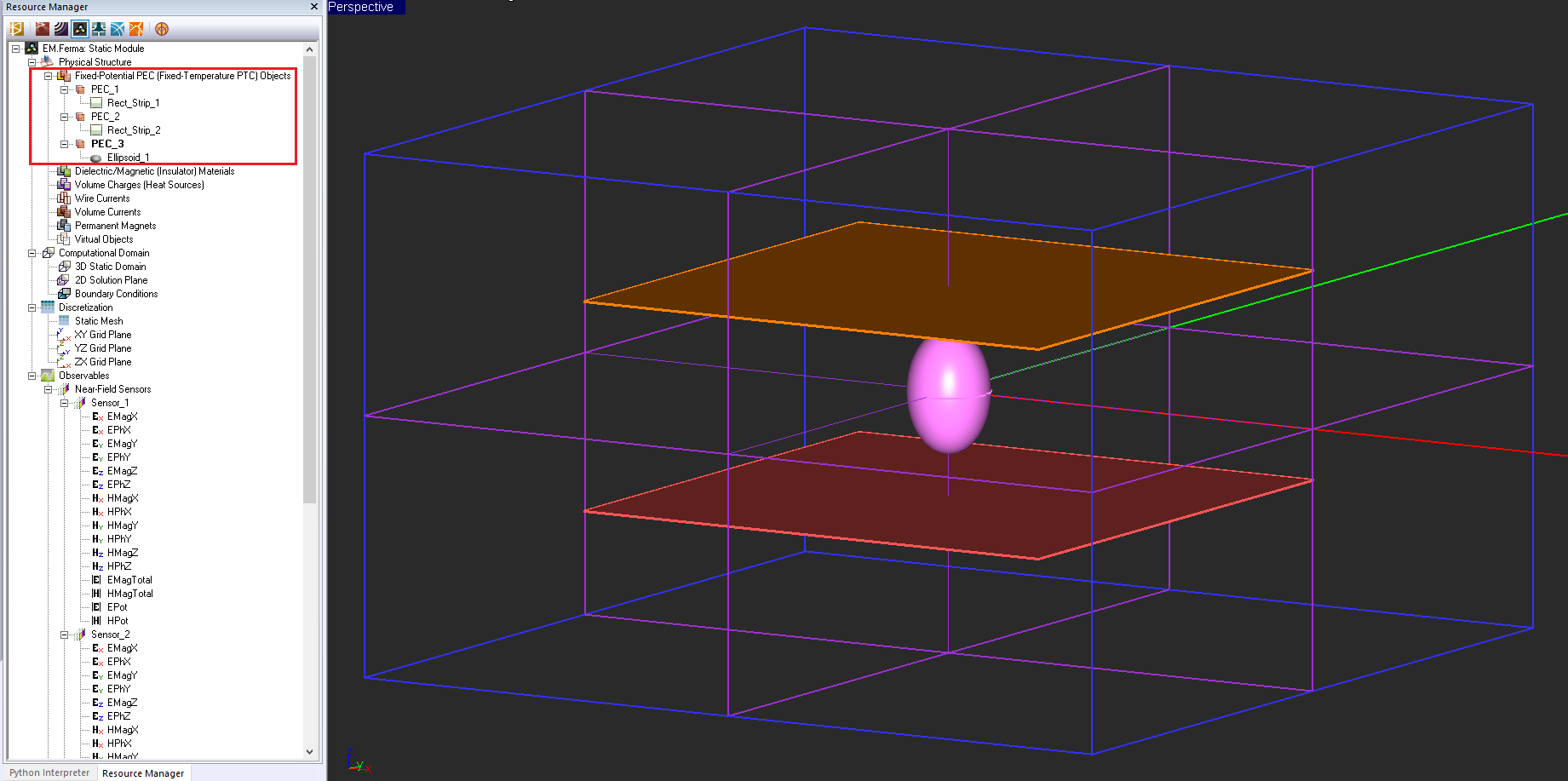Screen dimensions: 1568x781
Task: Select Rect_Strip_2 in the tree
Action: (134, 130)
